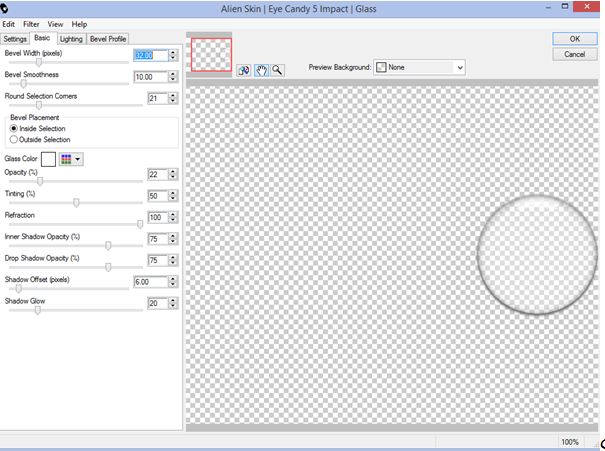This screenshot has width=605, height=451.
Task: Open the glass color palette grid
Action: point(66,159)
